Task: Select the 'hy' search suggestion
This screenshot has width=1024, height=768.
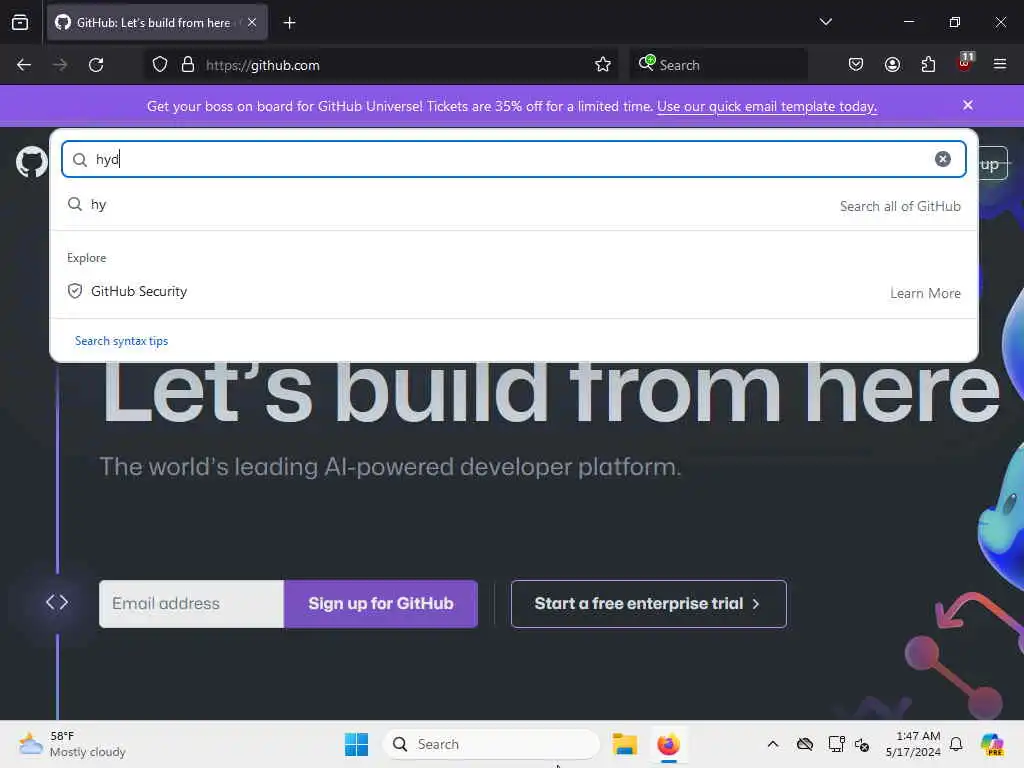Action: point(513,205)
